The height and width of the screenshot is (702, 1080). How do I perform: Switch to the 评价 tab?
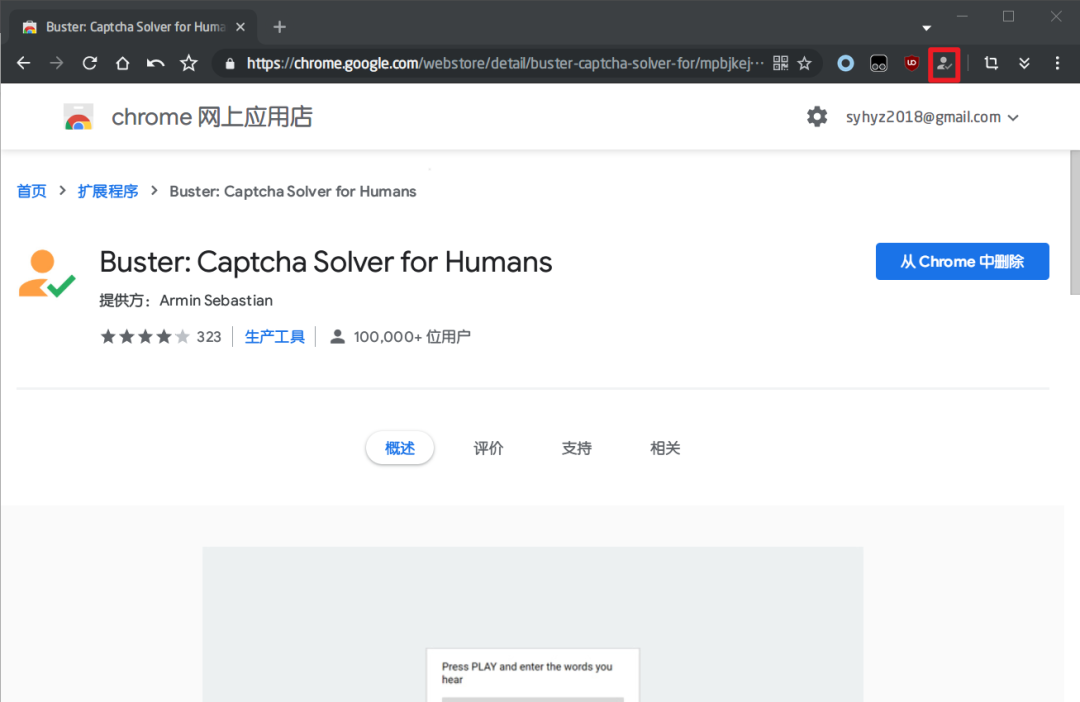488,448
